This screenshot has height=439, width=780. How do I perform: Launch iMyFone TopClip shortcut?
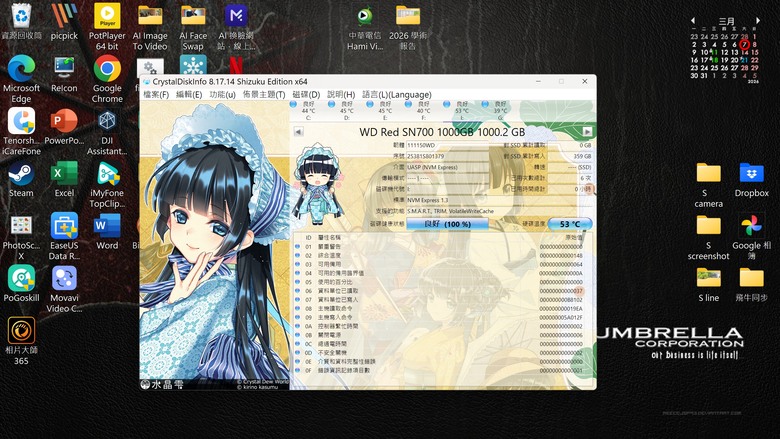click(x=107, y=184)
